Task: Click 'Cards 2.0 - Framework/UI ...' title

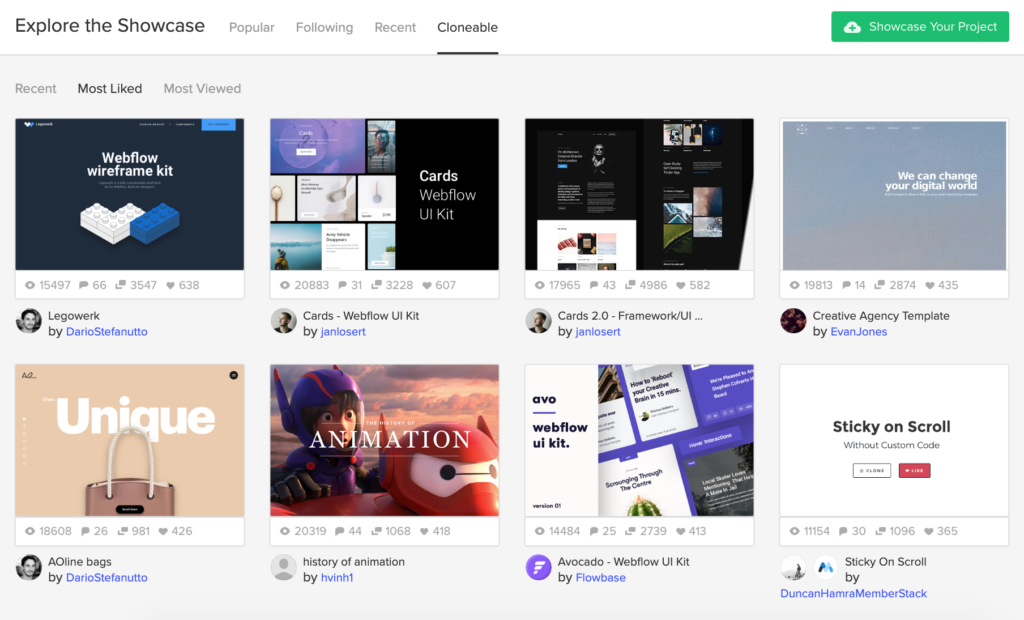Action: tap(630, 316)
